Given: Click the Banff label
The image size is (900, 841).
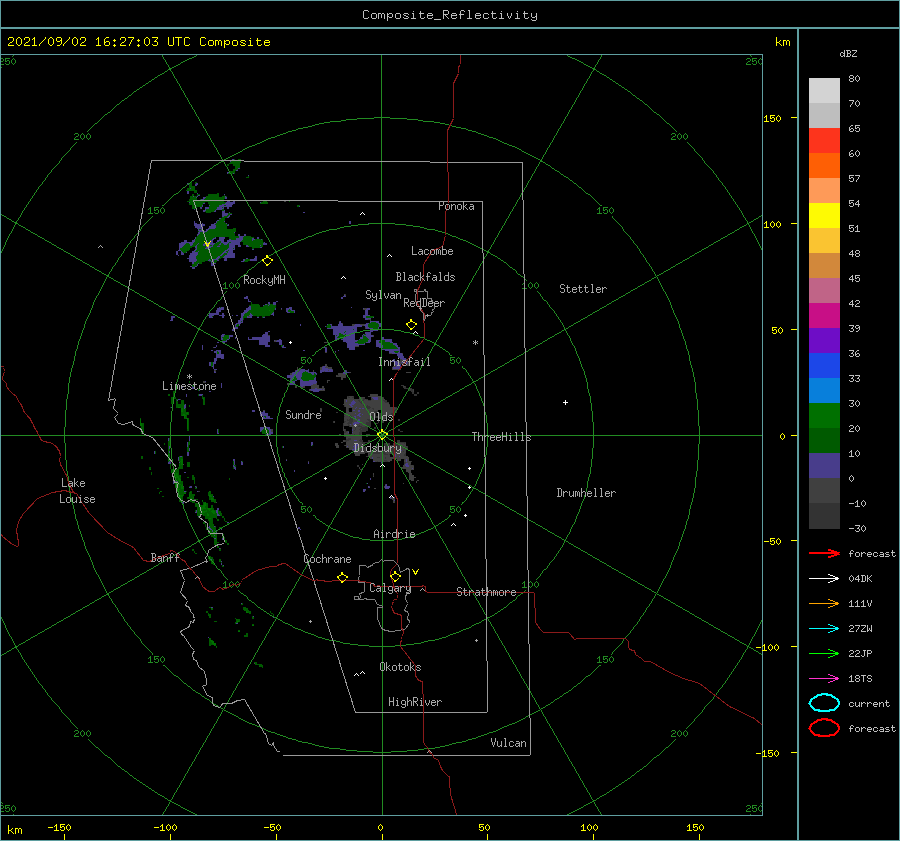Looking at the screenshot, I should click(x=165, y=557).
